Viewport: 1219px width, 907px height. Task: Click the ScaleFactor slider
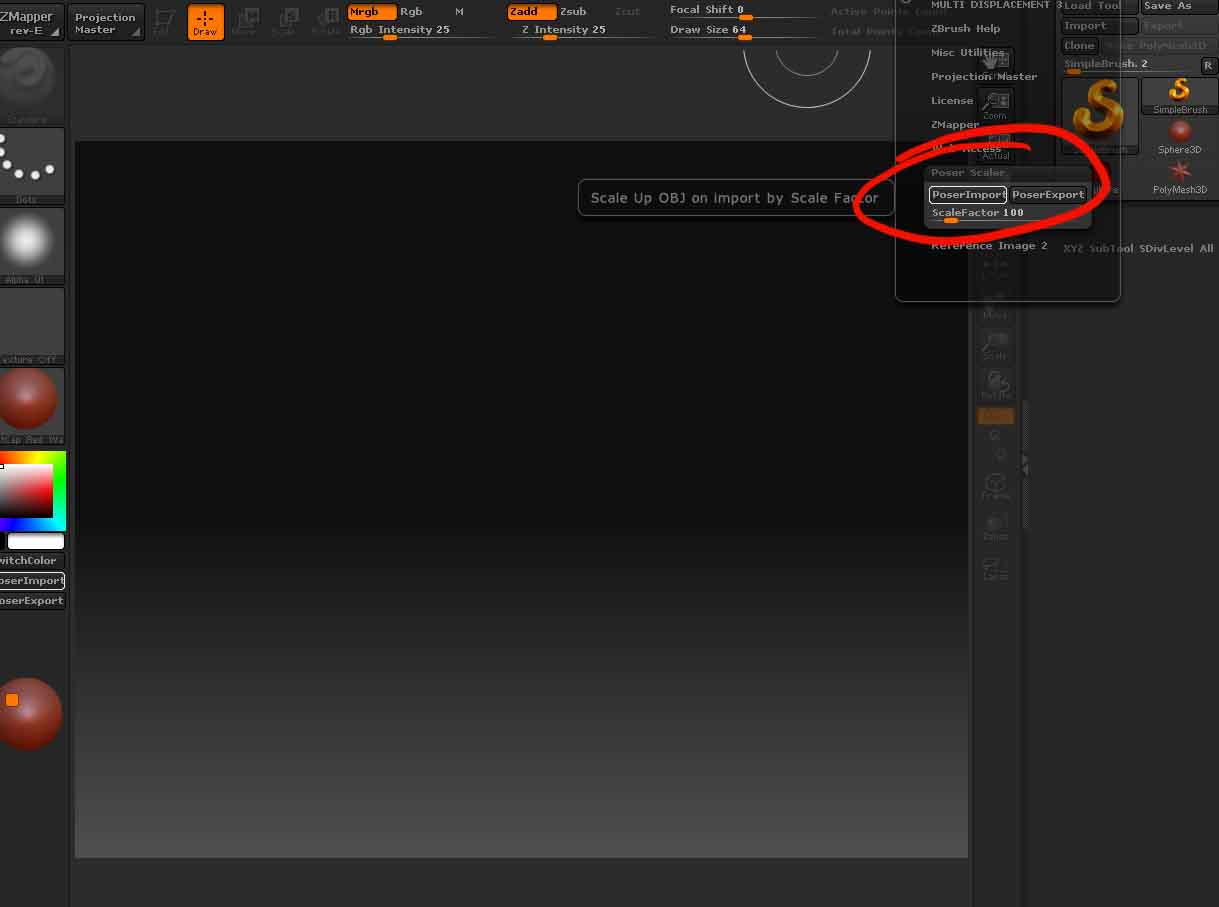coord(1008,214)
